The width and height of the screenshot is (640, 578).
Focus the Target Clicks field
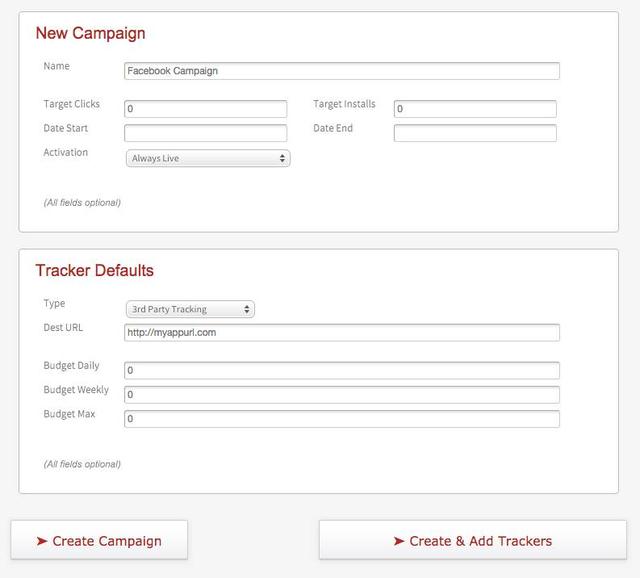205,109
